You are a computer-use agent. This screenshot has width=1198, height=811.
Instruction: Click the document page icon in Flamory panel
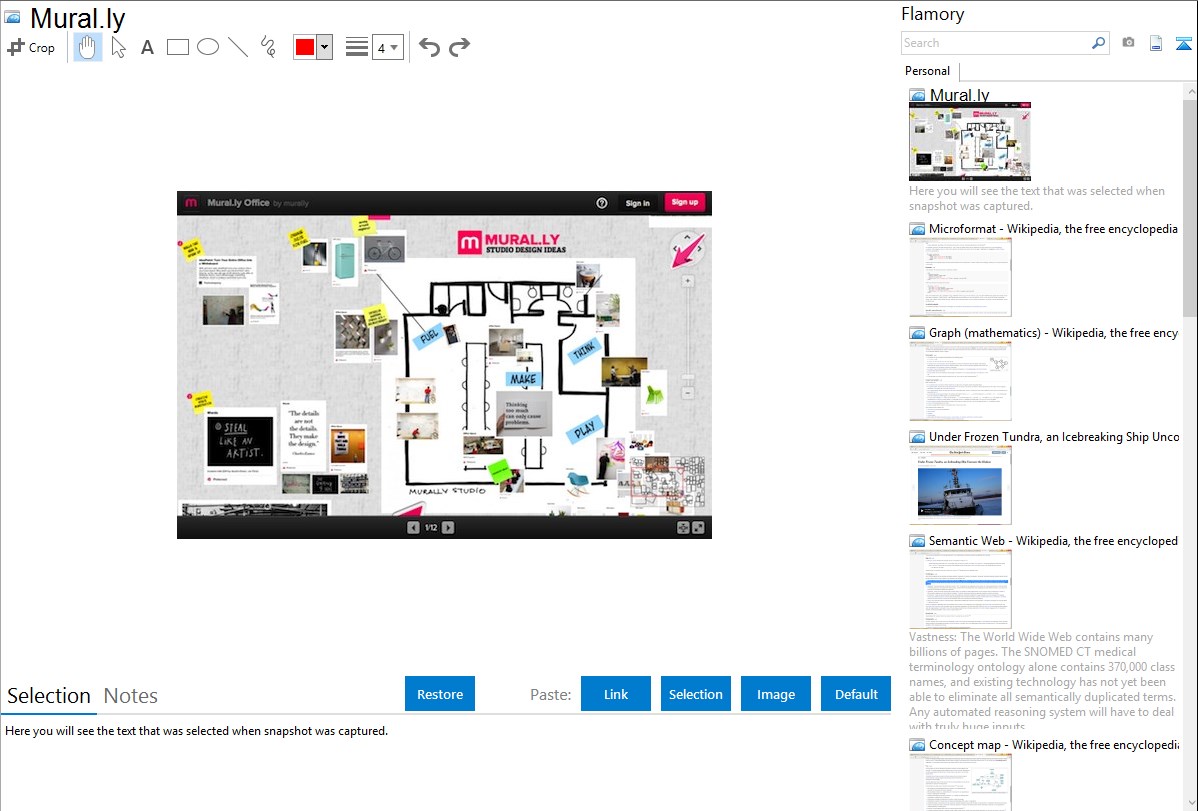tap(1156, 43)
